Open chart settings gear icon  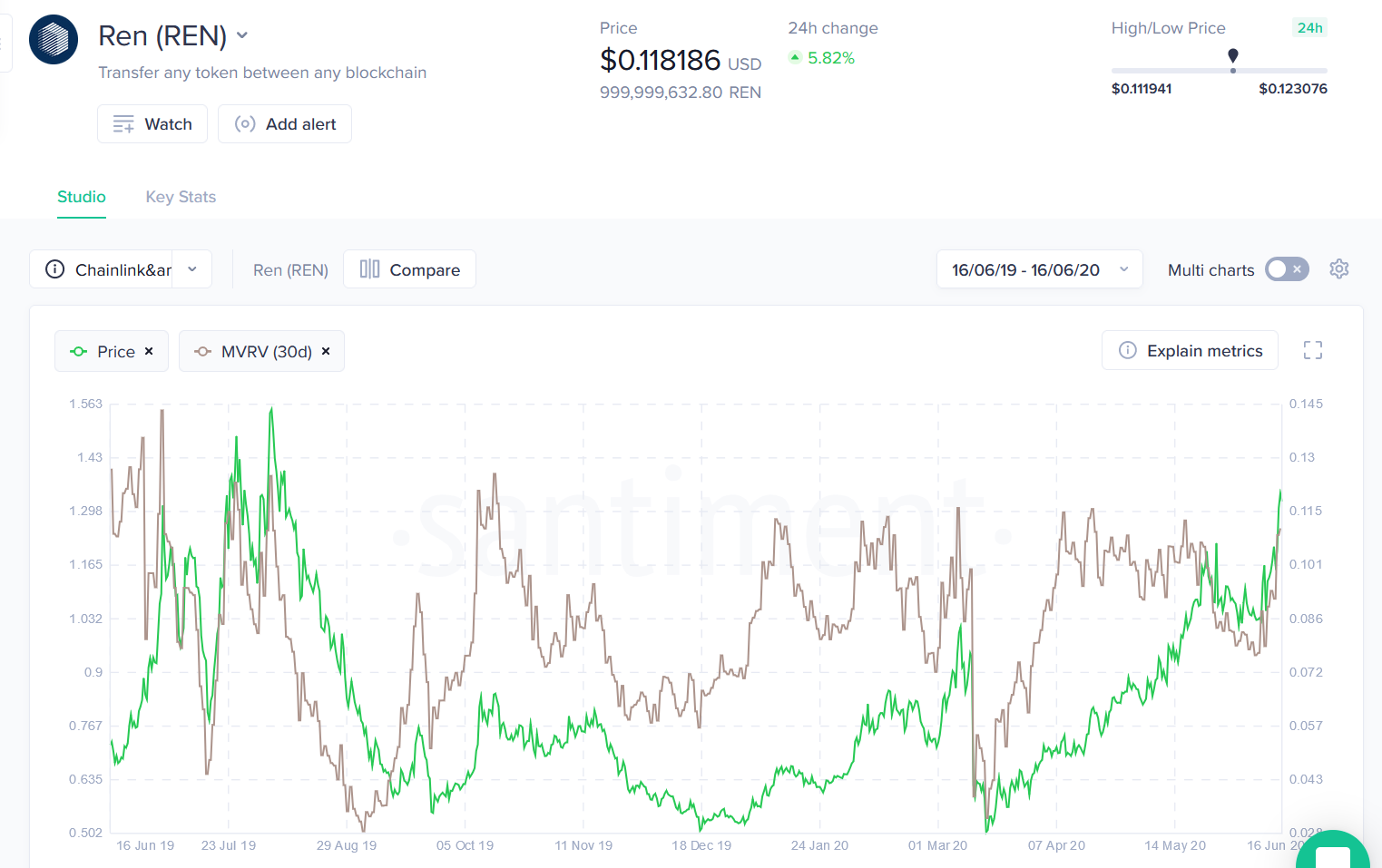click(1339, 269)
